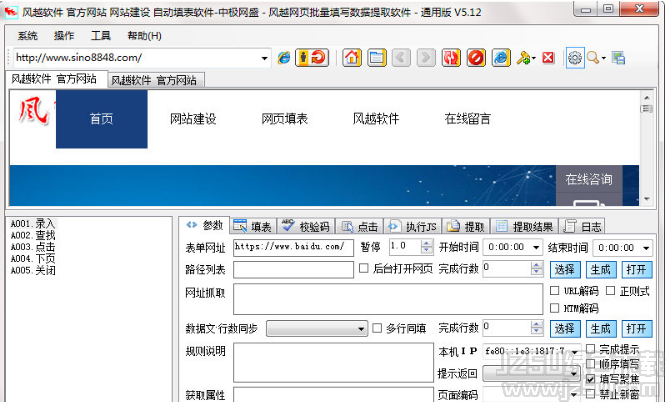666x402 pixels.
Task: Open the hammer icon dropdown arrow
Action: click(534, 58)
